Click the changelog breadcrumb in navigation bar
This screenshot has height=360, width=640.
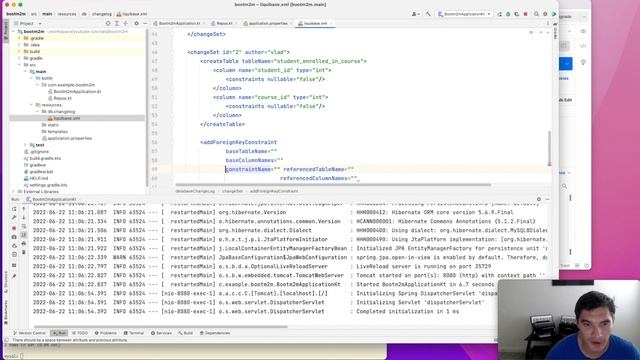102,14
